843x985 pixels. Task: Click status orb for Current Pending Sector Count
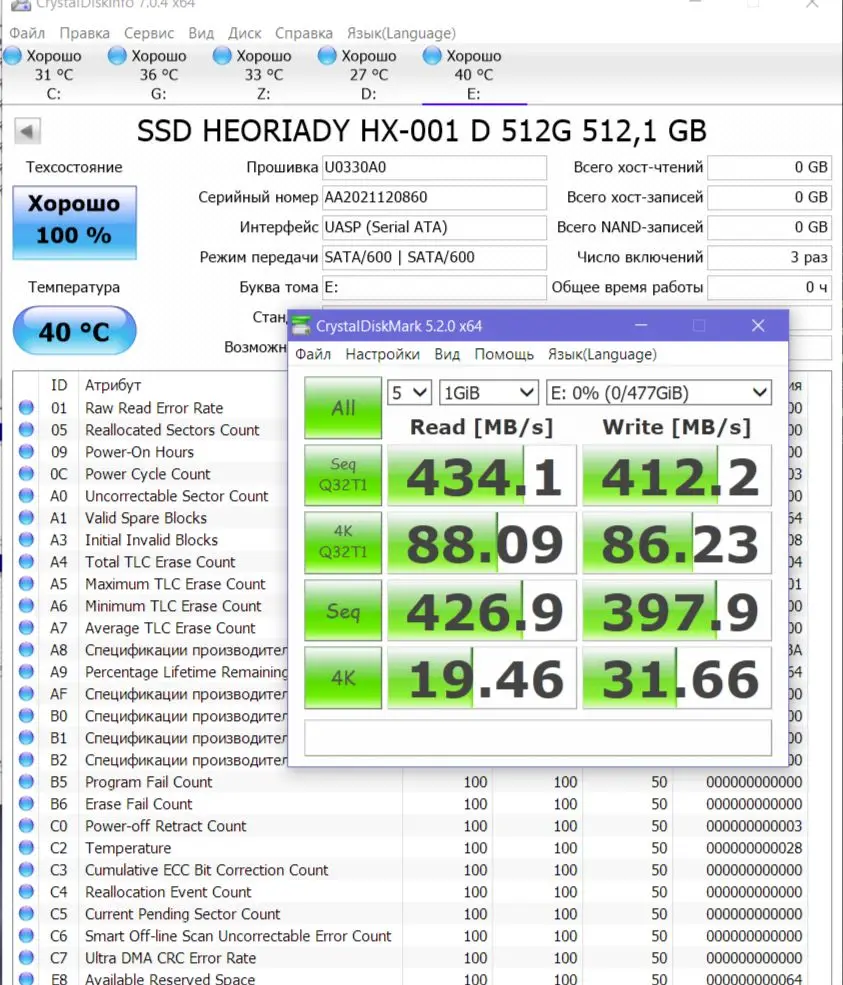(x=26, y=913)
